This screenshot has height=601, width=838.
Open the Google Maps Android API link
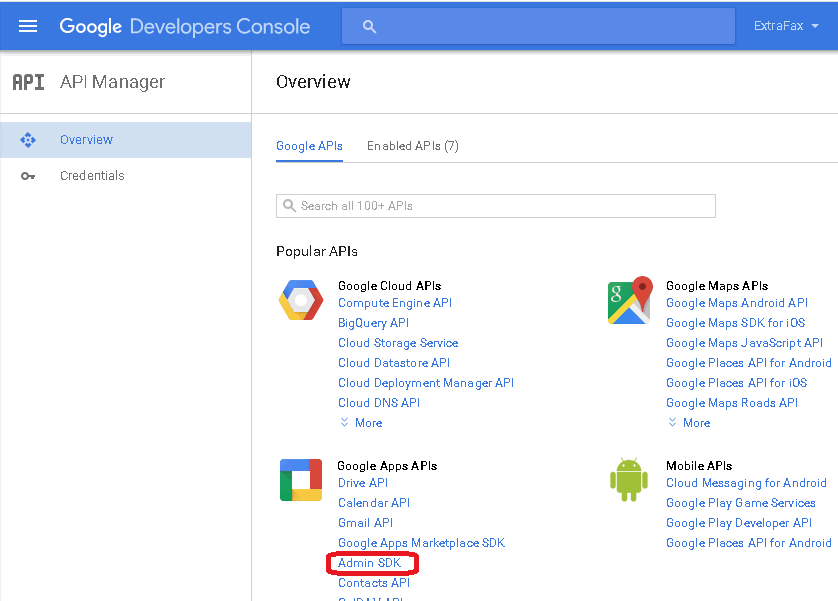click(737, 303)
